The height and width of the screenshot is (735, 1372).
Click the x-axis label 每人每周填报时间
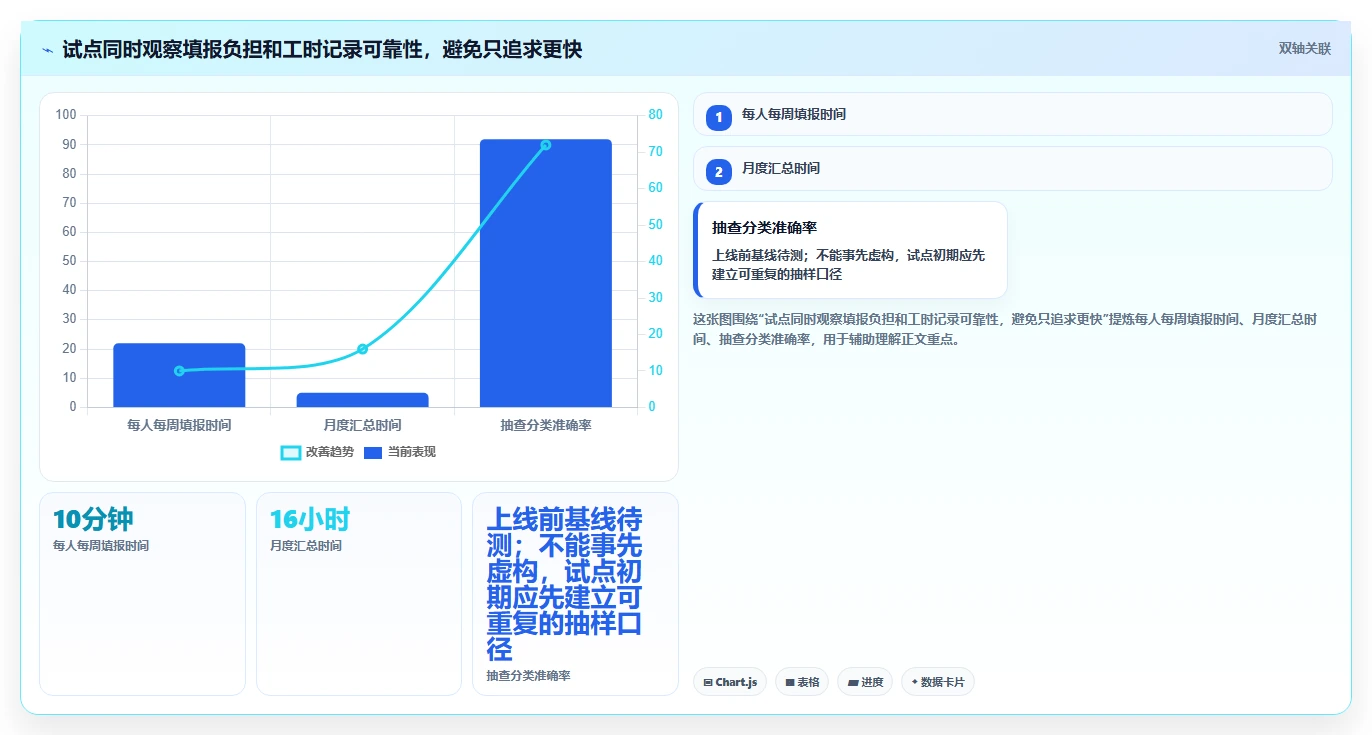point(179,425)
